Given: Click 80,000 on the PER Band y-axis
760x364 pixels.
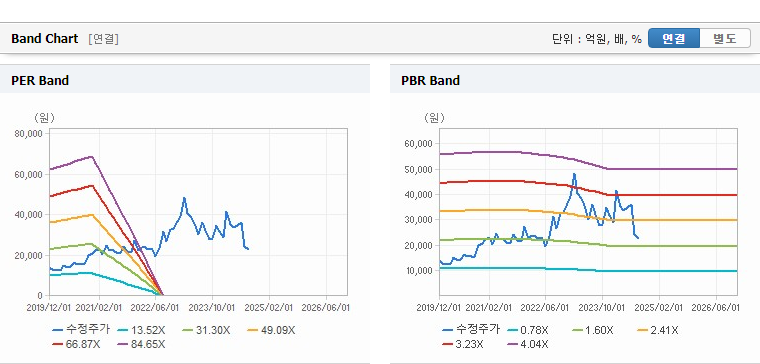Looking at the screenshot, I should point(29,133).
